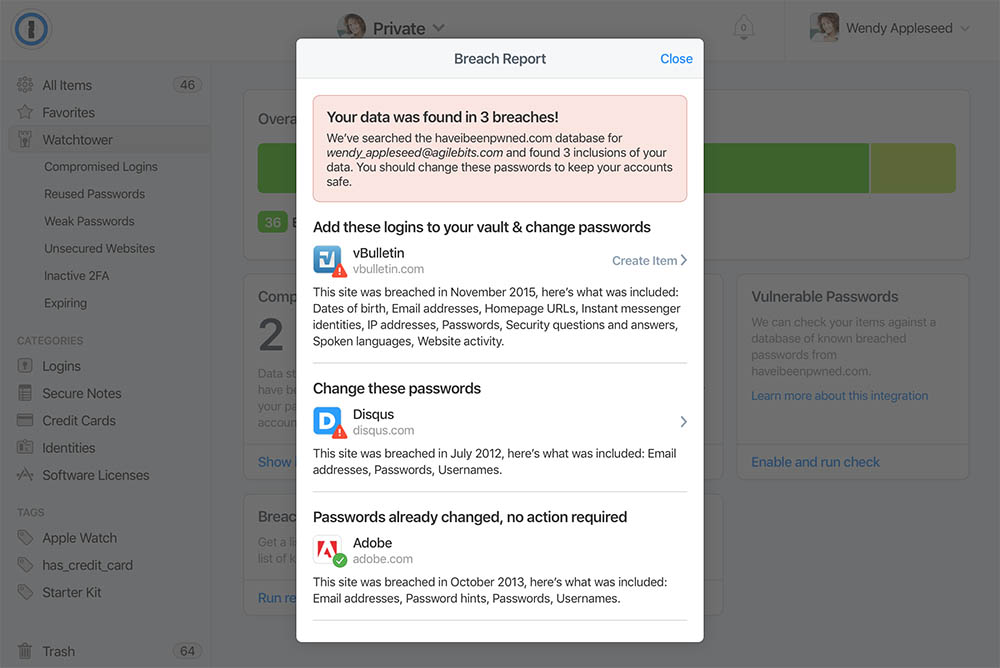
Task: Open the Trash icon in sidebar
Action: point(25,651)
